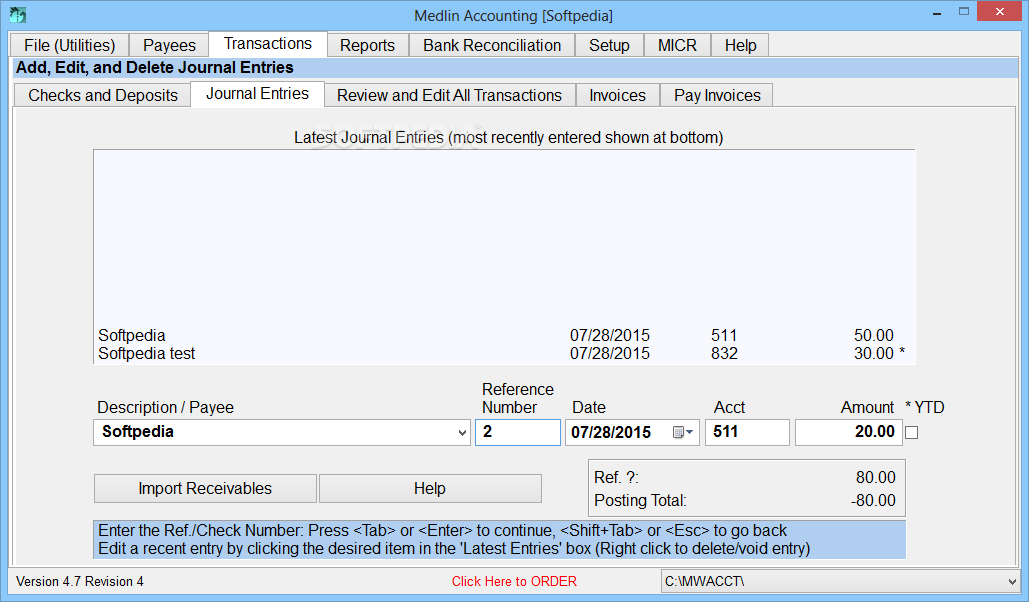Image resolution: width=1029 pixels, height=602 pixels.
Task: Click the Help button beside Import Receivables
Action: click(x=430, y=488)
